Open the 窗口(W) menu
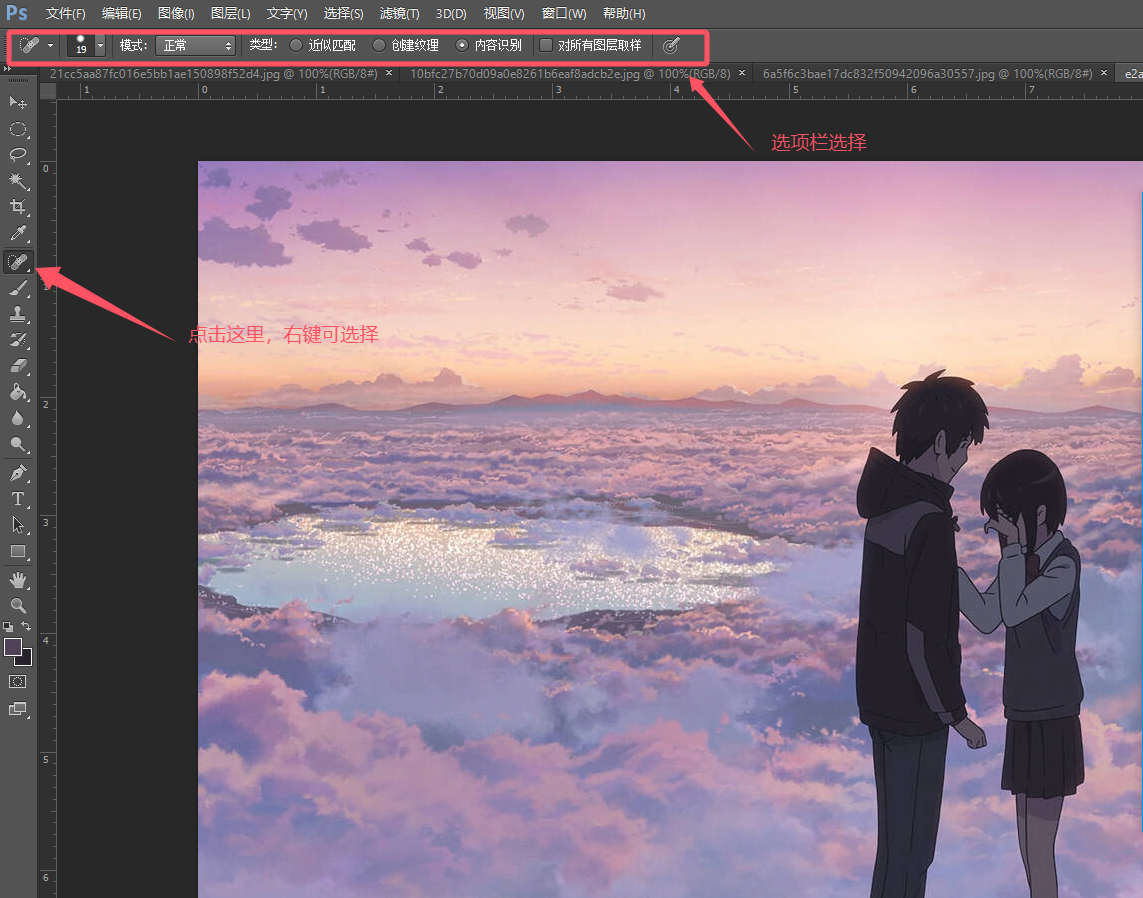1143x898 pixels. 564,13
